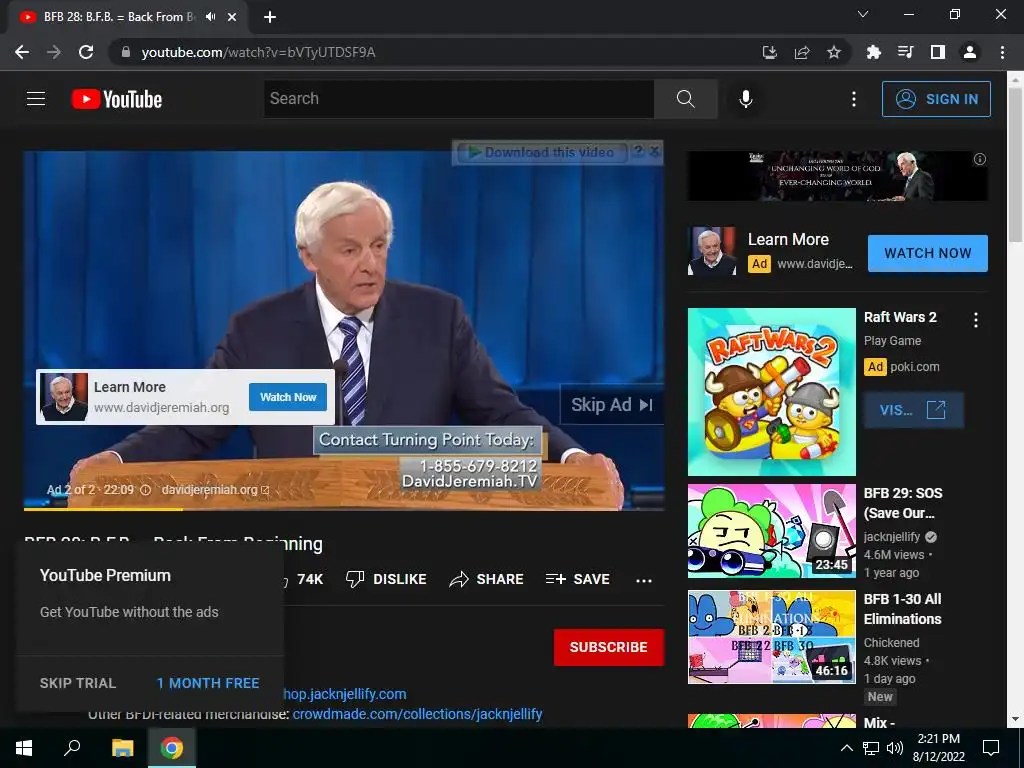The image size is (1024, 768).
Task: Click the search magnifier button
Action: [x=686, y=99]
